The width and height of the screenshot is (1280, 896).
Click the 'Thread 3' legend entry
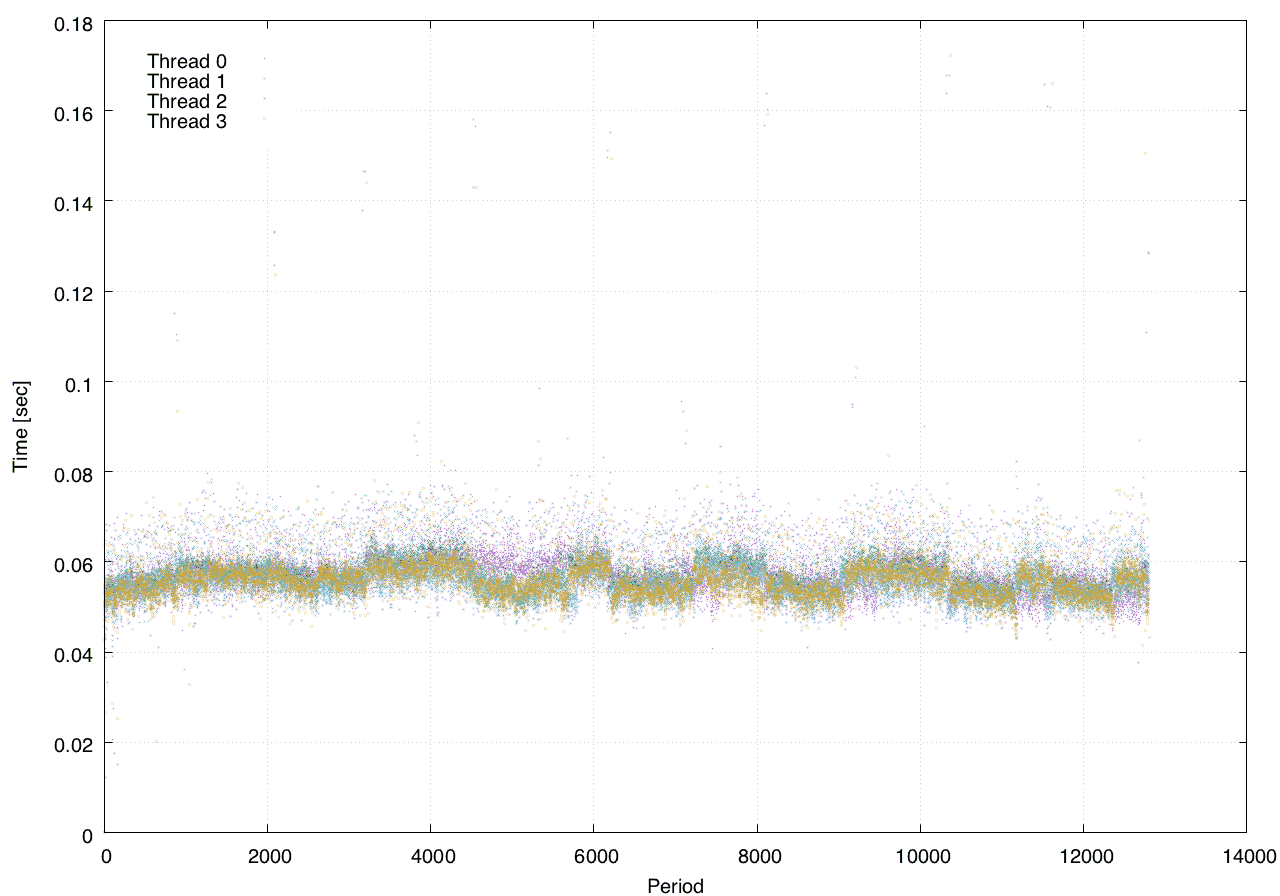(x=187, y=121)
